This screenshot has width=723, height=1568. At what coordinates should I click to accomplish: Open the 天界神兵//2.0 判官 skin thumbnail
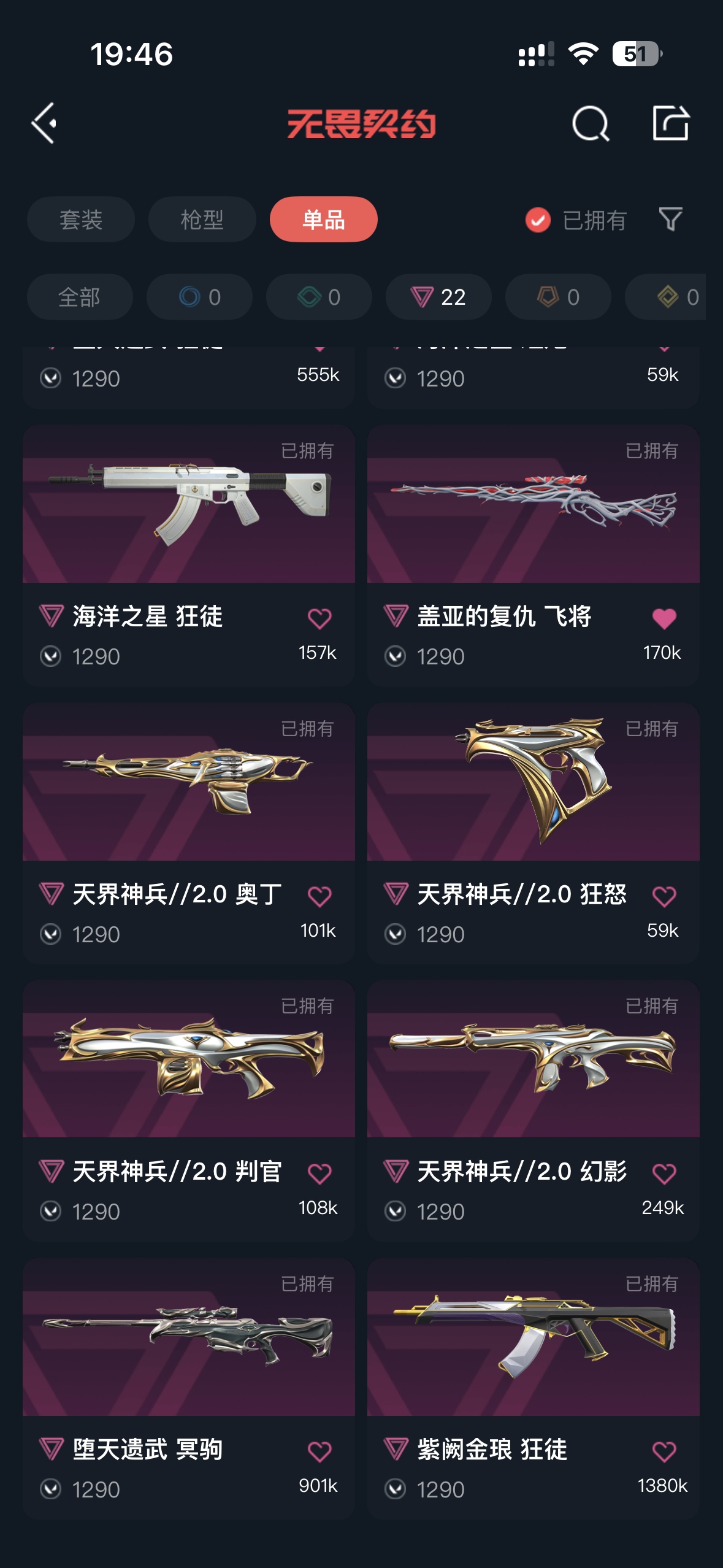pos(189,1059)
